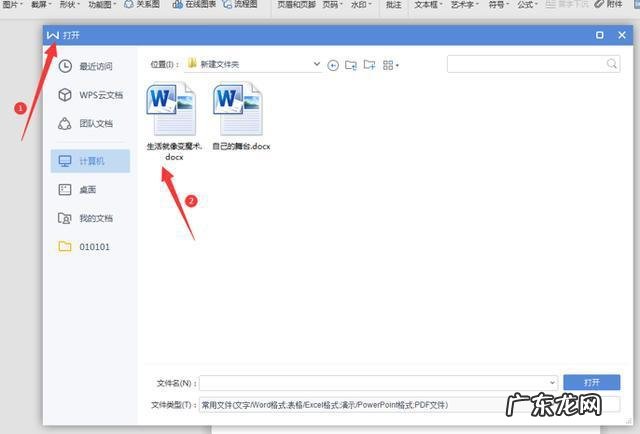Click the 文件名 input field

pos(378,383)
